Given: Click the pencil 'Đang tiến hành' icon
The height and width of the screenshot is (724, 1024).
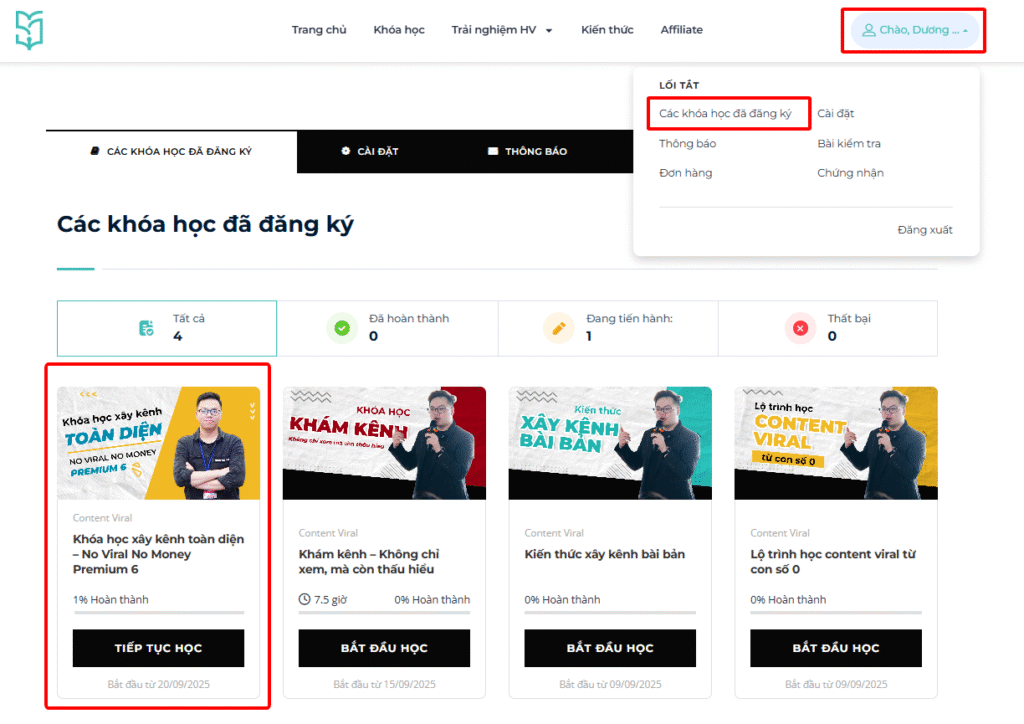Looking at the screenshot, I should [557, 327].
